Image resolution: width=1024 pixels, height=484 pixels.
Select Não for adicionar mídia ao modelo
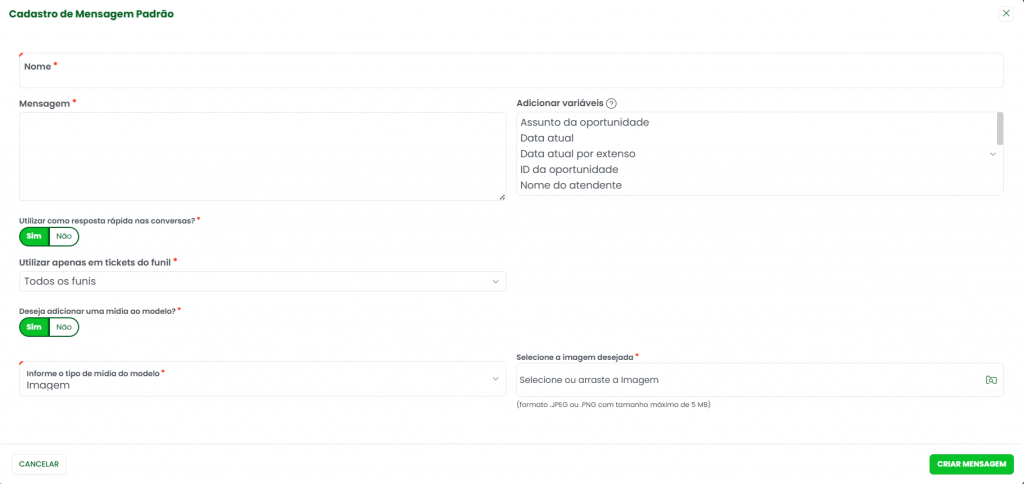[x=64, y=327]
